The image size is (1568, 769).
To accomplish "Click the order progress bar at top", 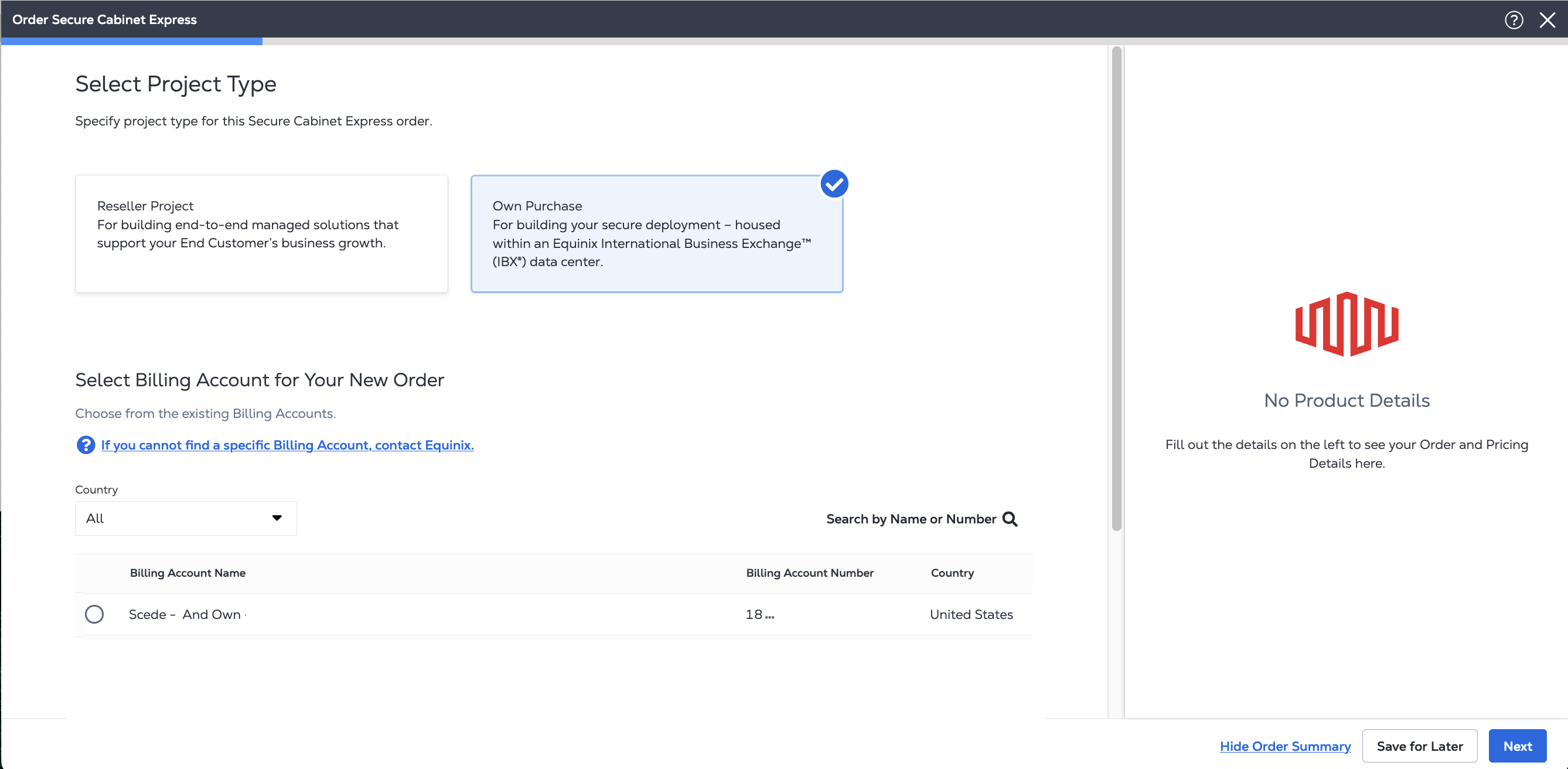I will 784,42.
